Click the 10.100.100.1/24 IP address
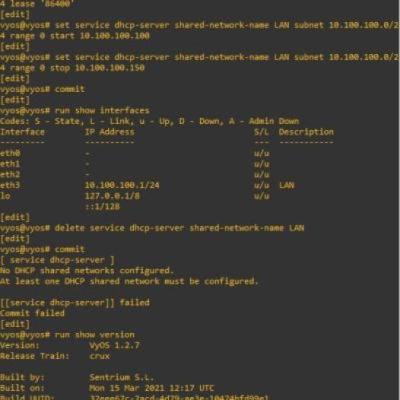 coord(122,185)
